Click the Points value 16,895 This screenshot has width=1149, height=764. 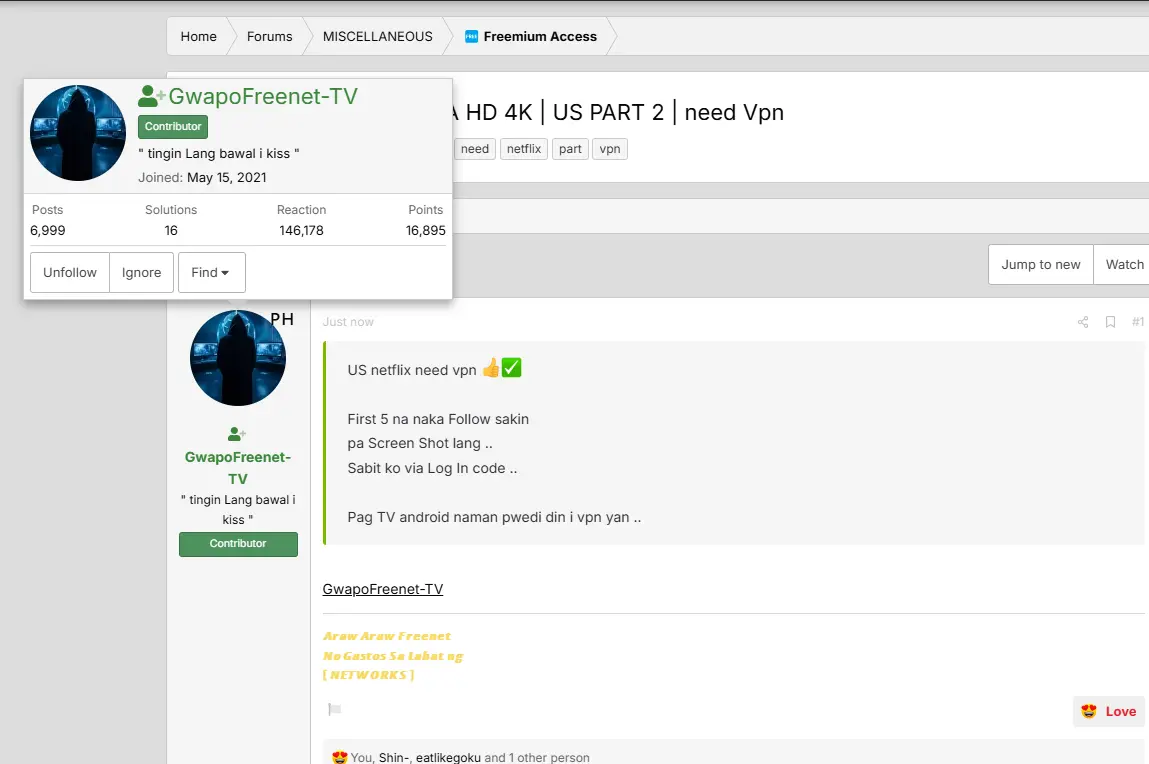(x=426, y=230)
